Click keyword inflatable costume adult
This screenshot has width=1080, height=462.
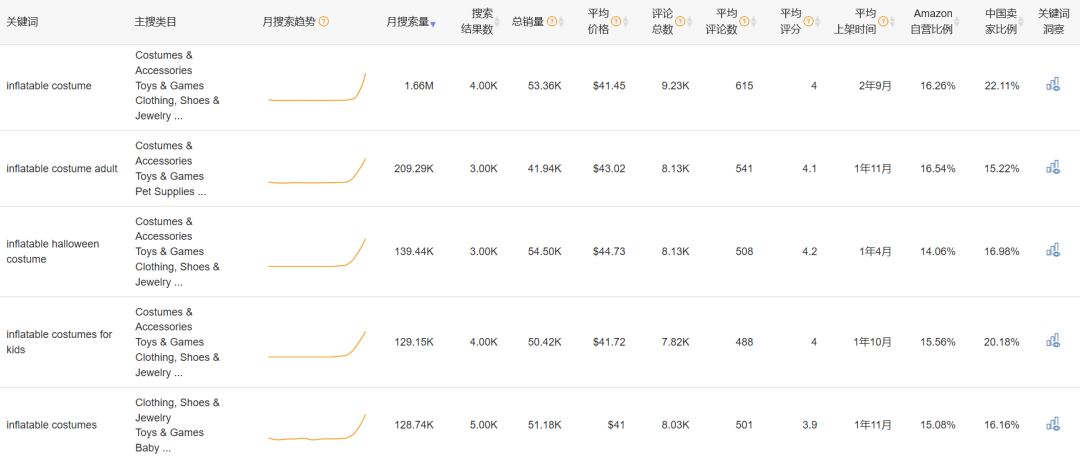pyautogui.click(x=62, y=169)
